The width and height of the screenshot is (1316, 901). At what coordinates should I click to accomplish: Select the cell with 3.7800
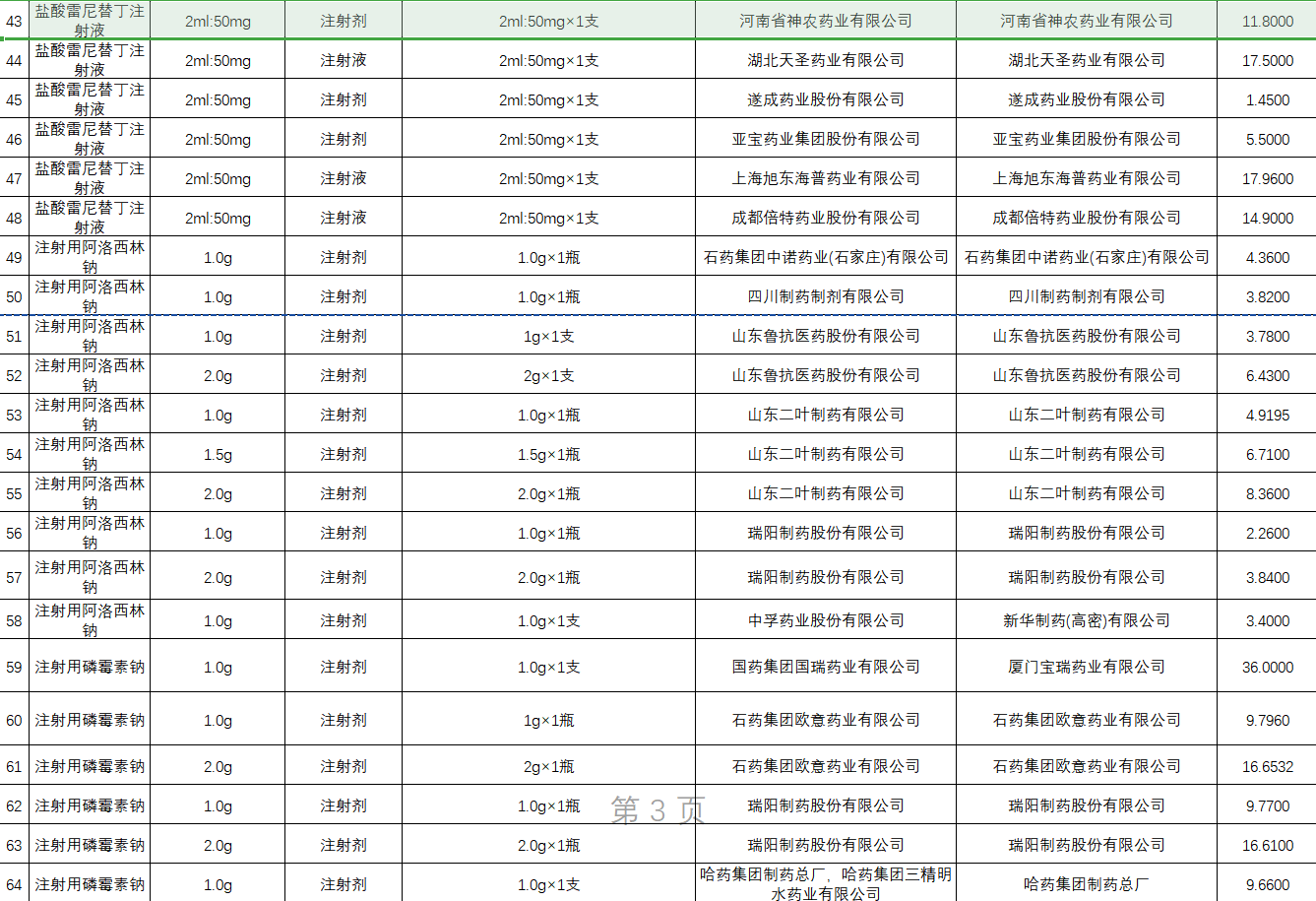pyautogui.click(x=1267, y=336)
